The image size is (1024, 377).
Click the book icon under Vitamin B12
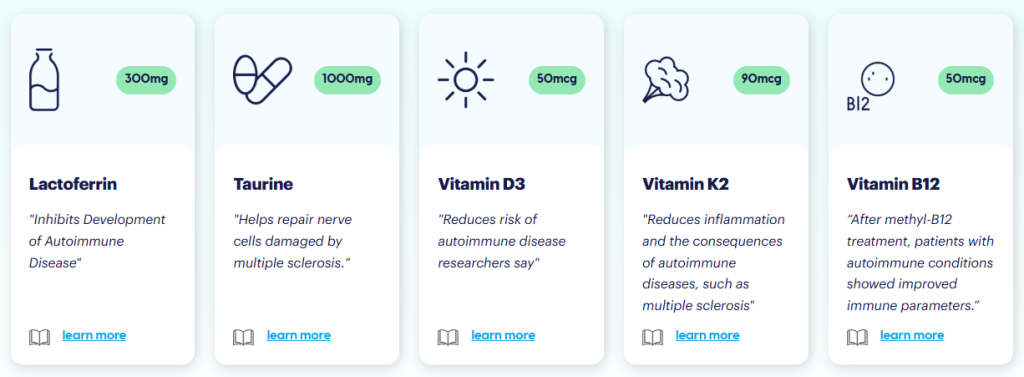pyautogui.click(x=857, y=337)
